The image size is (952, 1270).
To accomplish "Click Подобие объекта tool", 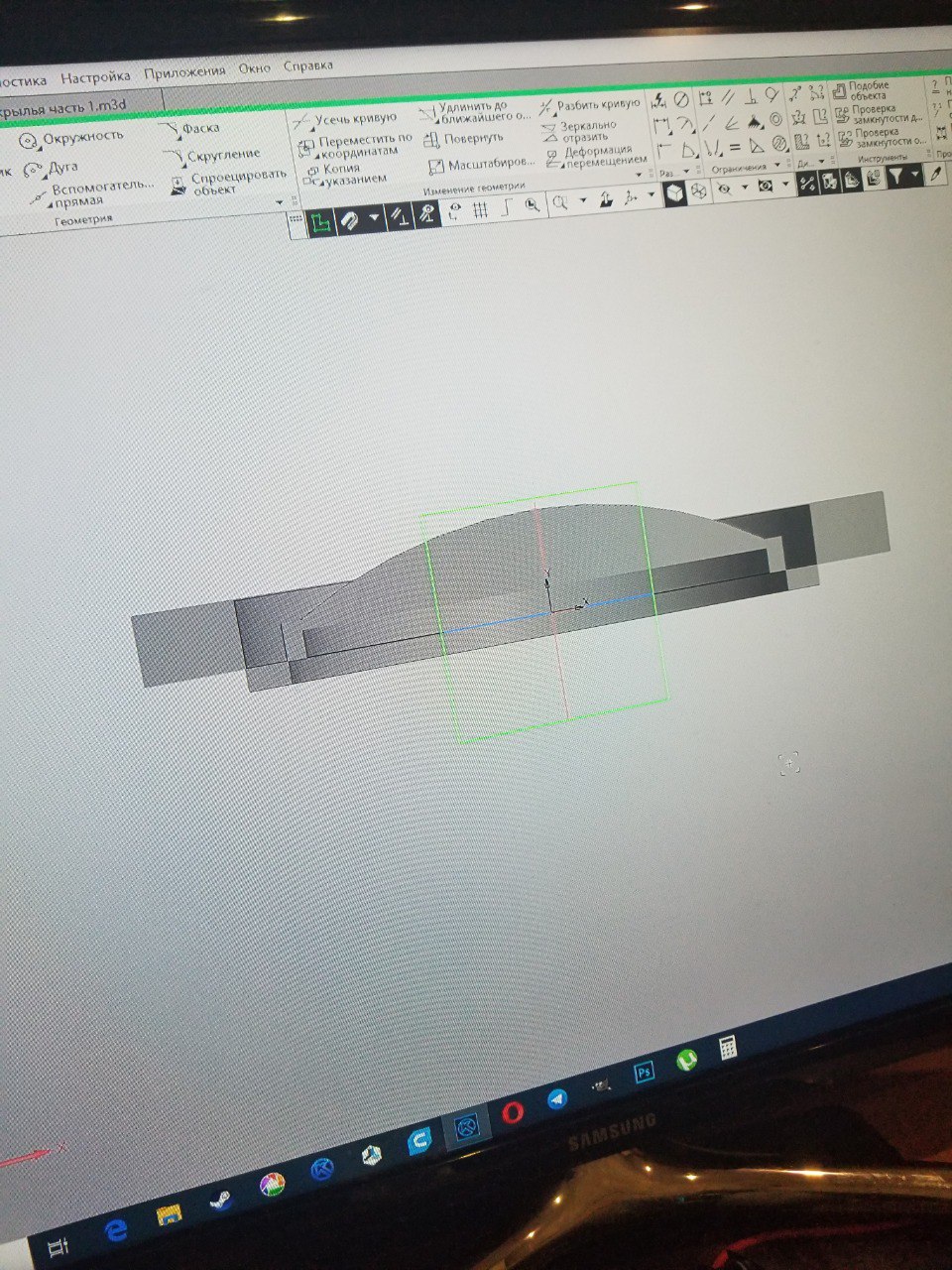I will click(x=861, y=90).
